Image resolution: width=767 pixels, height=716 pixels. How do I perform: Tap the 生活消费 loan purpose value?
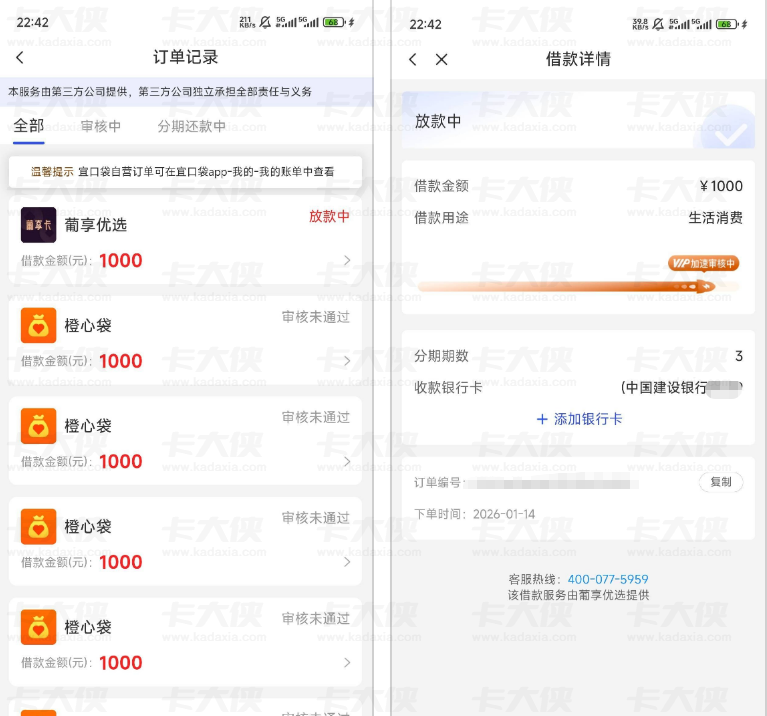pos(716,218)
